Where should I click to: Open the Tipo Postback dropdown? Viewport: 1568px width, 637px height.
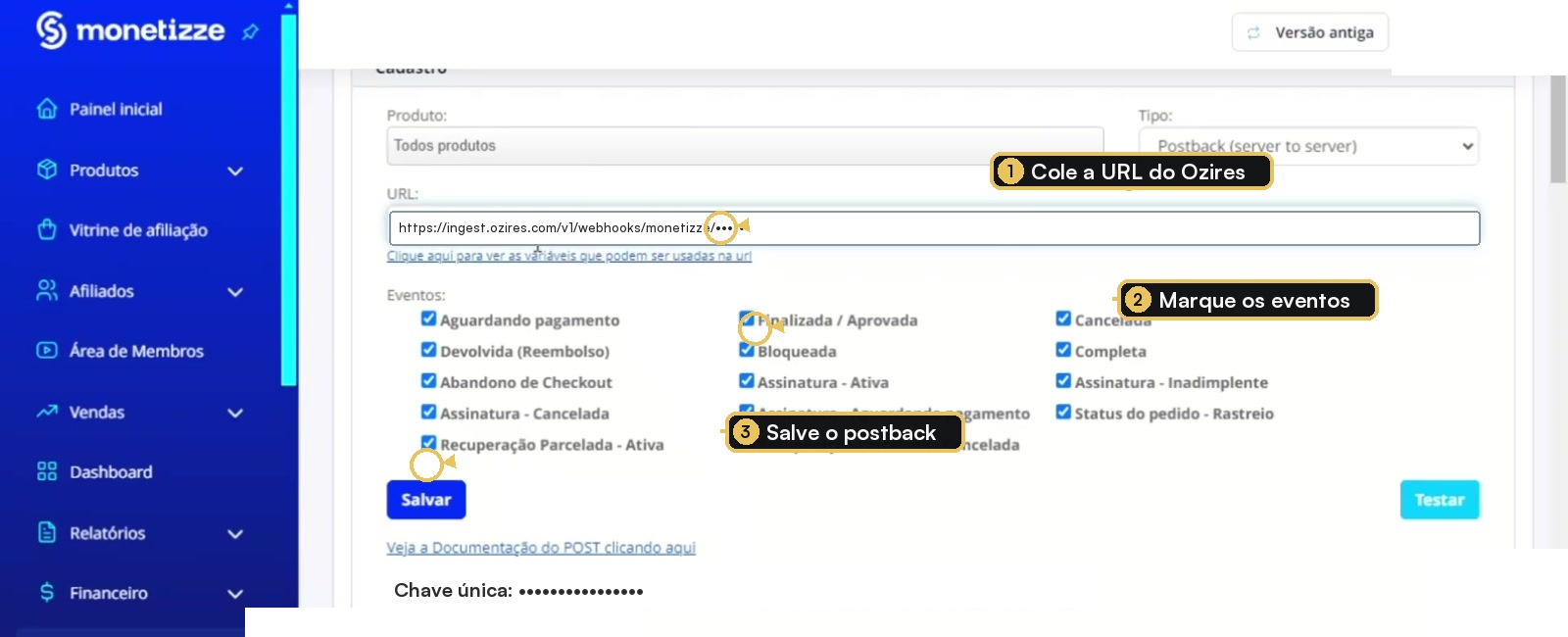tap(1308, 146)
